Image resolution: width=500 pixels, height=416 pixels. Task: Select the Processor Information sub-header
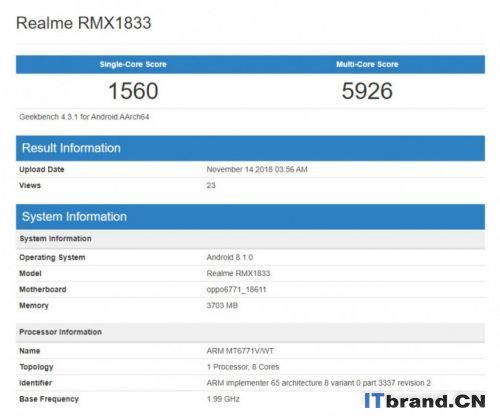[x=250, y=332]
